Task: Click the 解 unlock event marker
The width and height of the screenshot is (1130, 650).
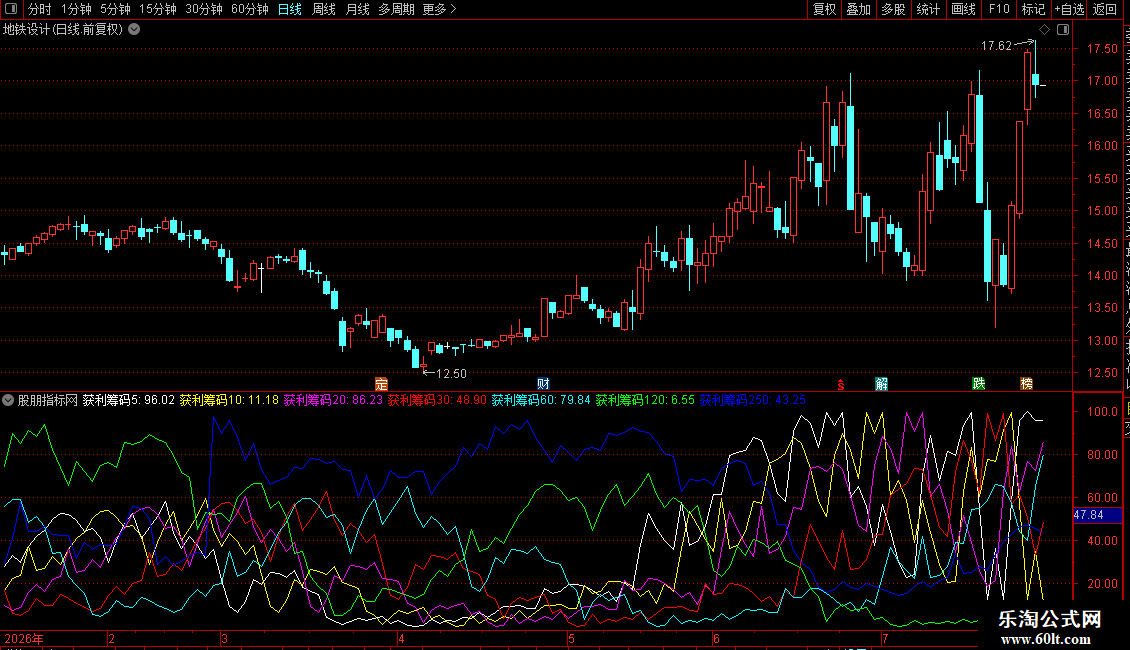Action: [x=881, y=384]
